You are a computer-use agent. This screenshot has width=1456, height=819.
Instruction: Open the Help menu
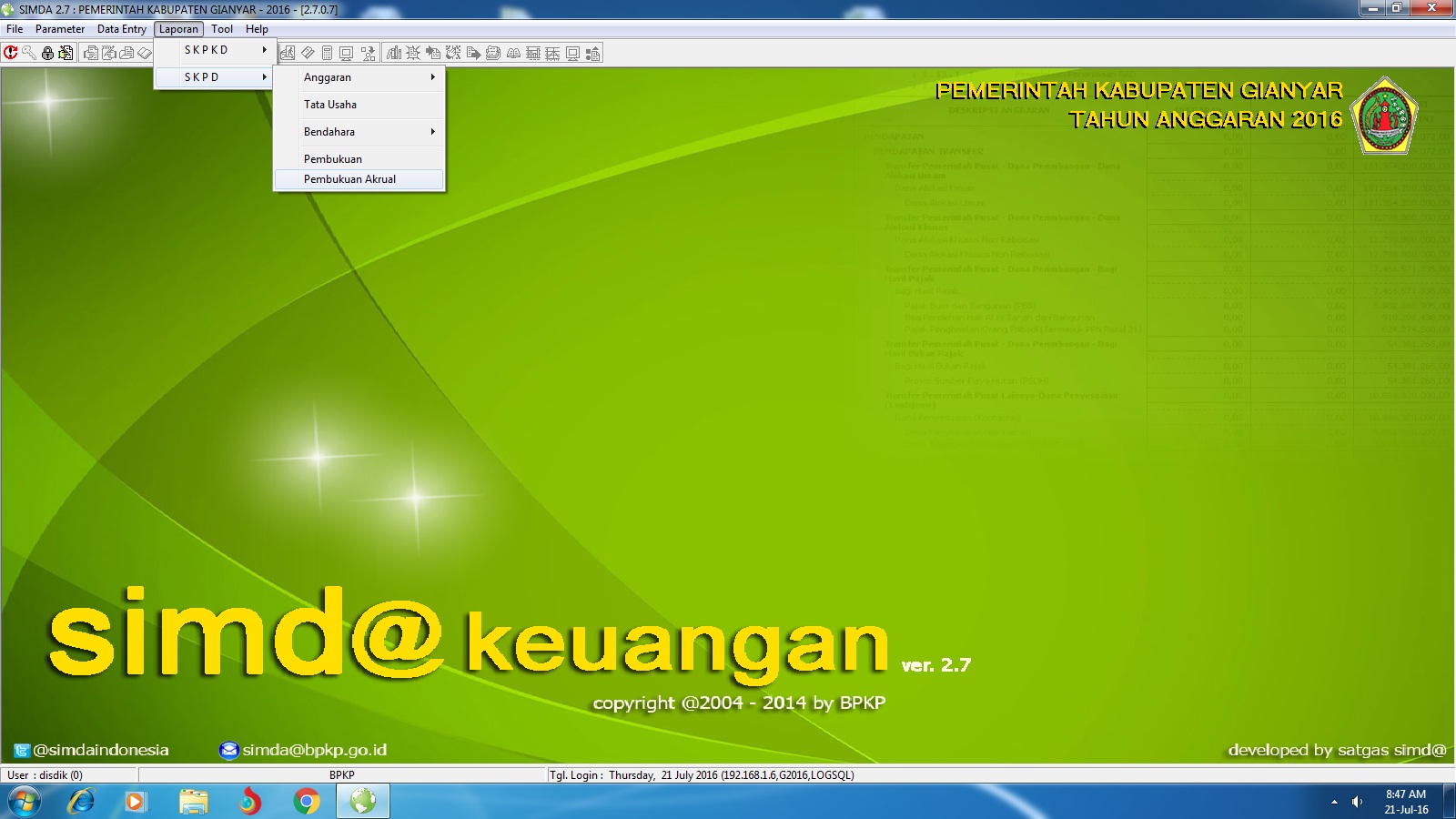(257, 29)
